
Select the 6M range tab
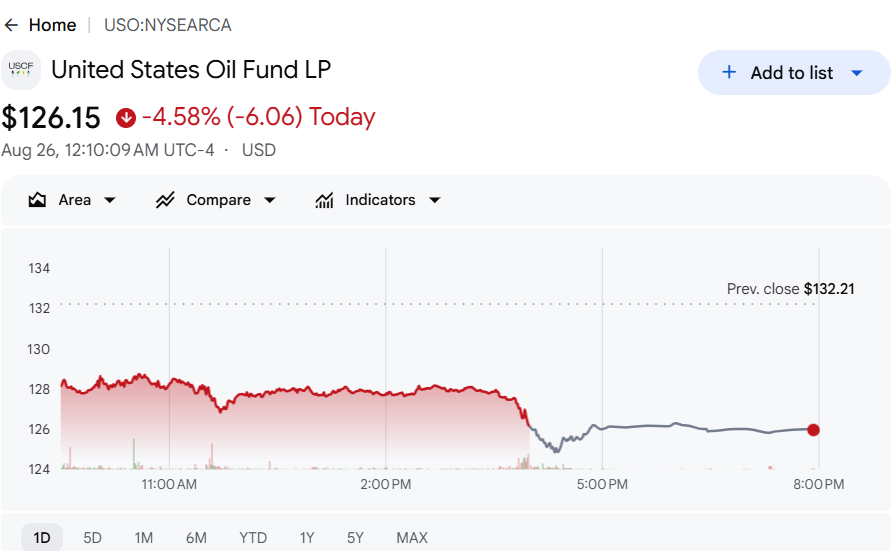pyautogui.click(x=196, y=537)
